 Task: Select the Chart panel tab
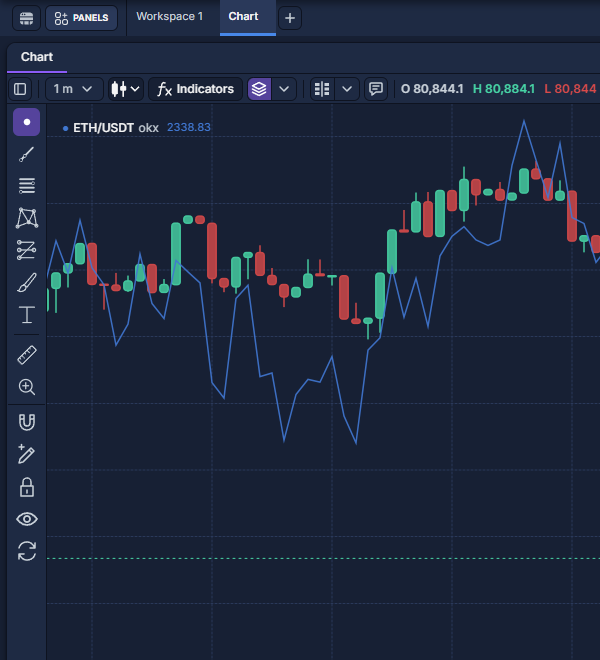pyautogui.click(x=37, y=57)
